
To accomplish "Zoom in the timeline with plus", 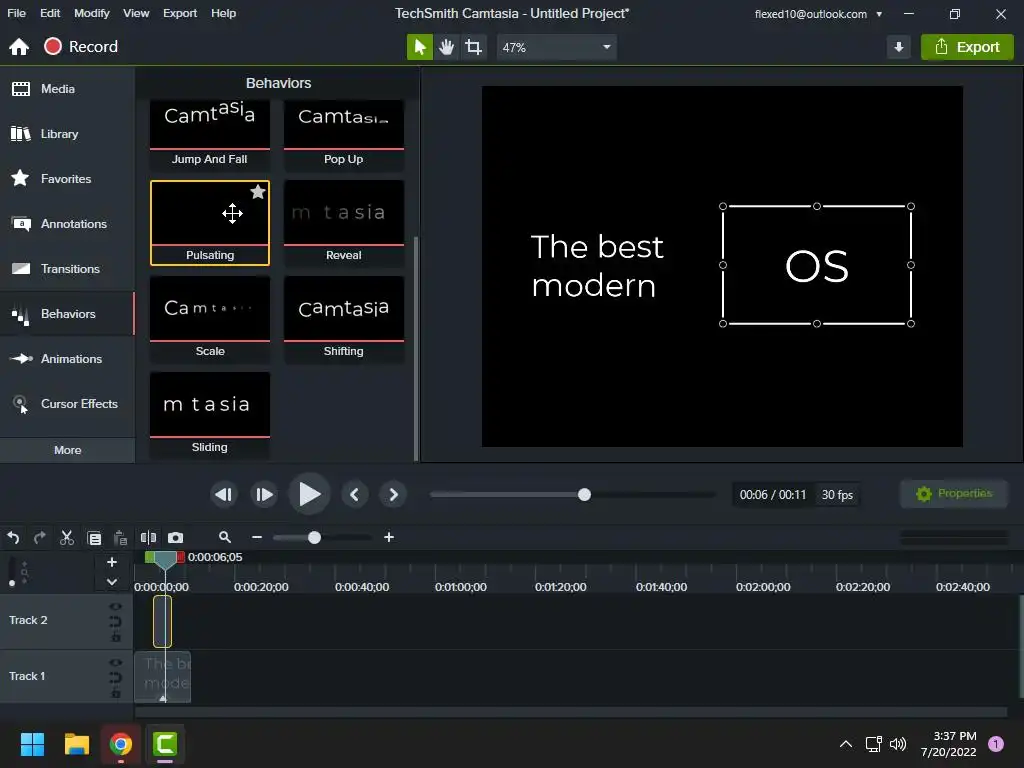I will click(x=389, y=537).
